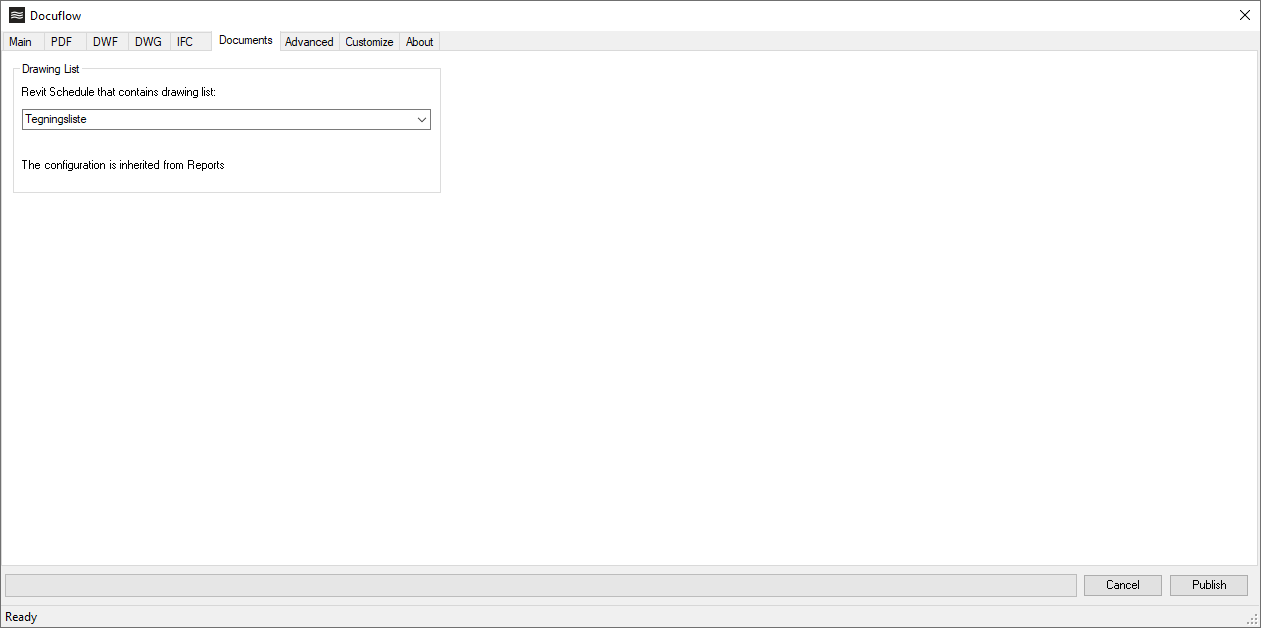
Task: Open the Advanced settings tab
Action: pos(309,42)
